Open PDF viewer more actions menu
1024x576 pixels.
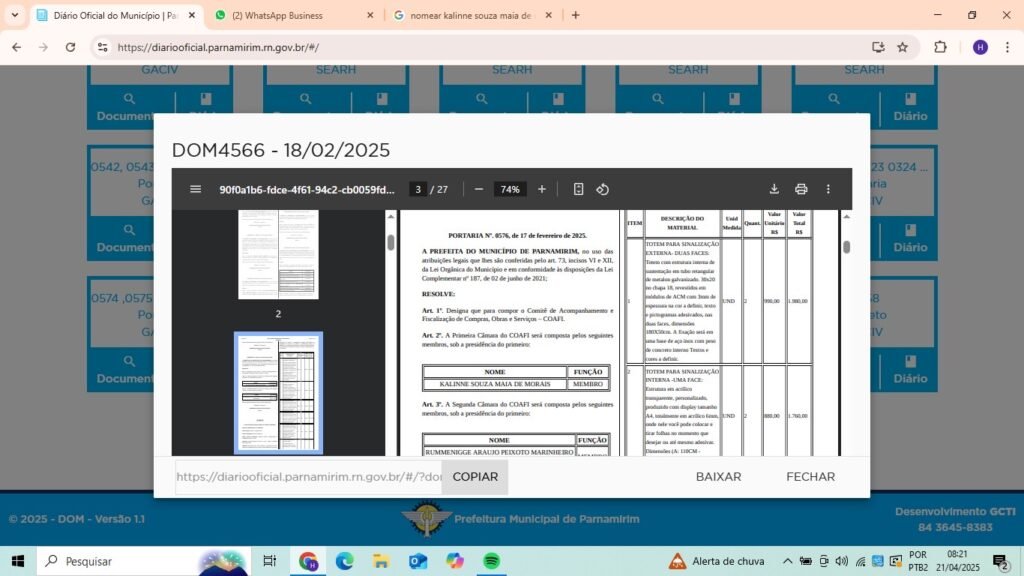click(x=828, y=189)
